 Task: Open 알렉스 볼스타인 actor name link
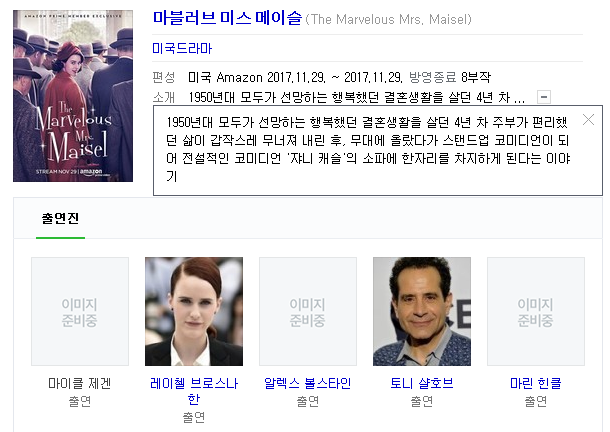tap(307, 383)
